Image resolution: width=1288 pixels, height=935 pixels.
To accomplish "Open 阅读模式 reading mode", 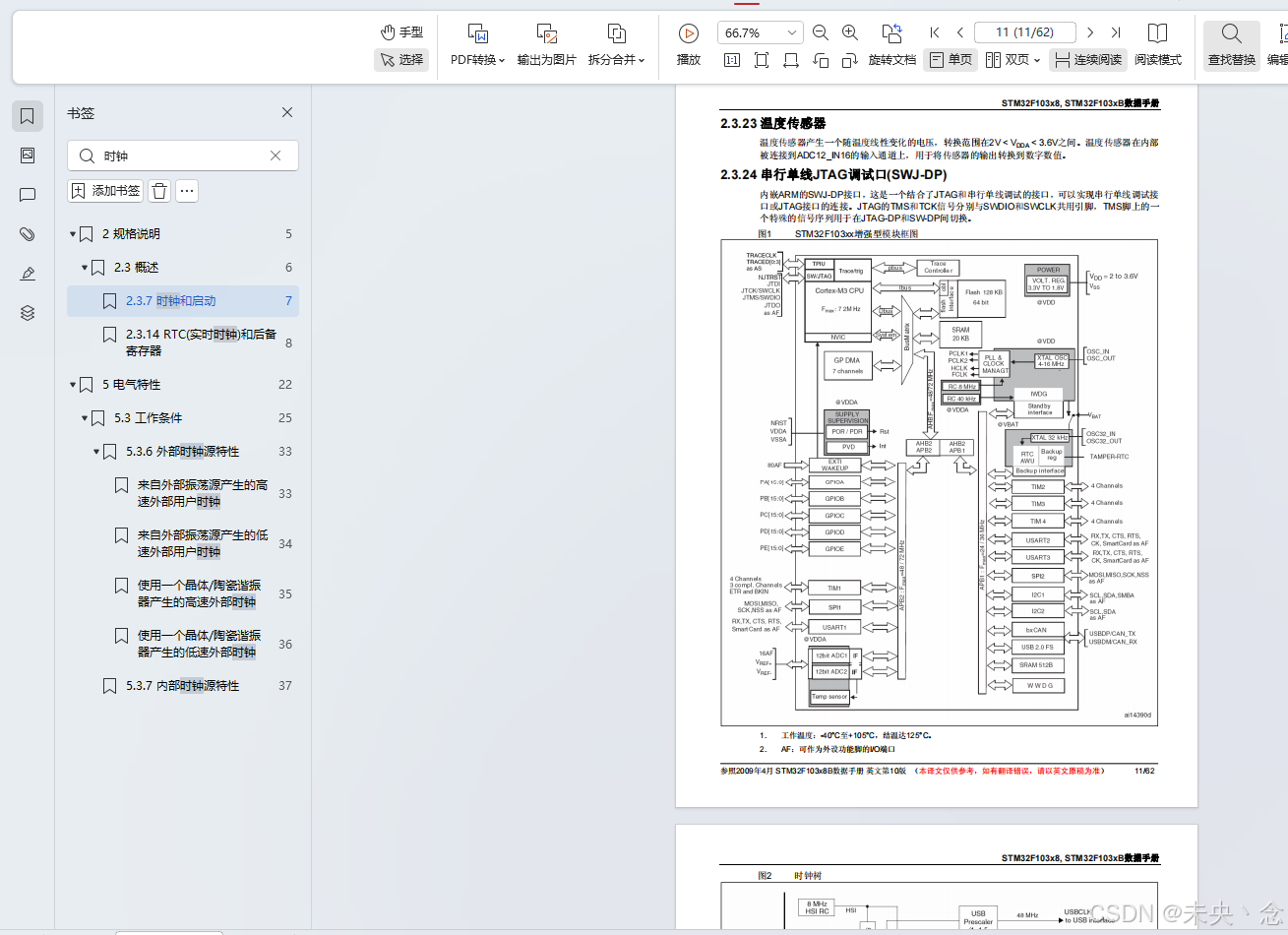I will point(1158,45).
